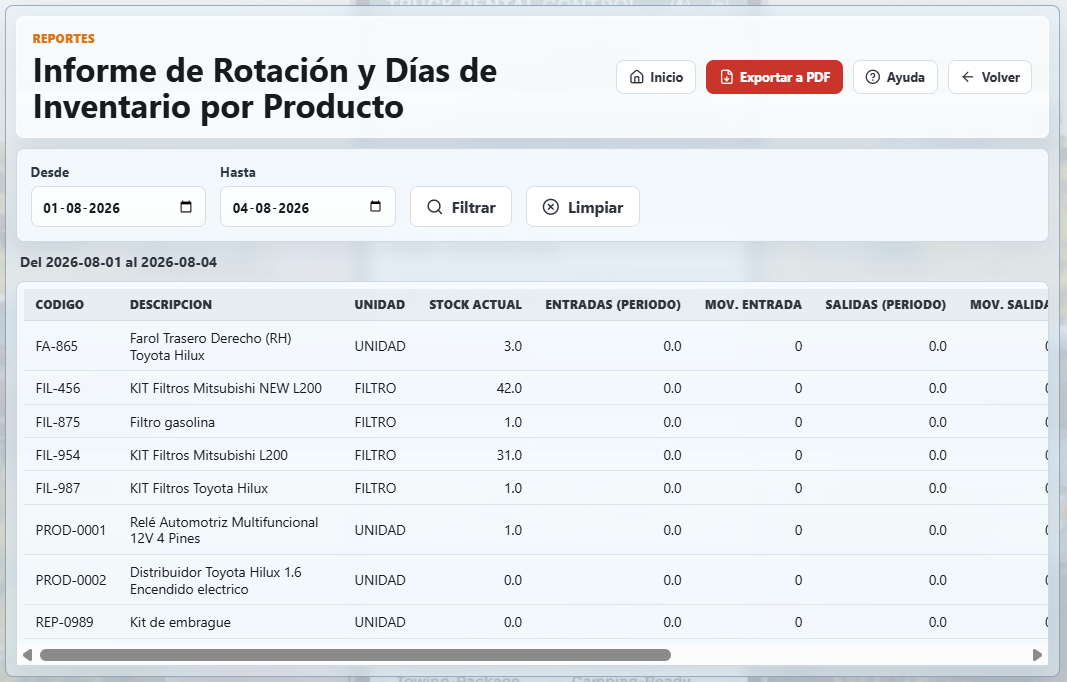
Task: Open the Ayuda help button
Action: coord(895,77)
